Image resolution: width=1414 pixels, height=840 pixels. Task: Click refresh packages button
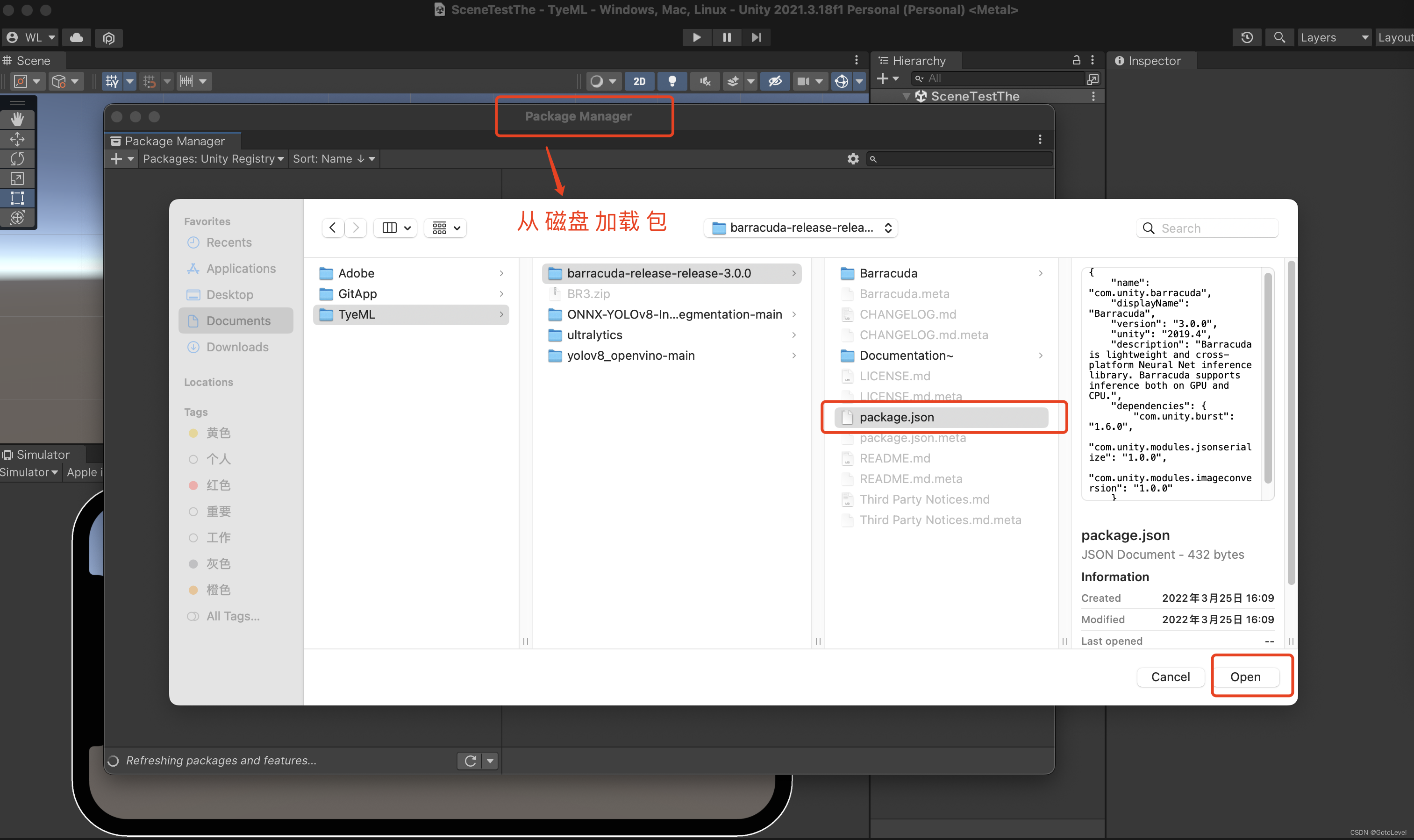click(x=470, y=761)
